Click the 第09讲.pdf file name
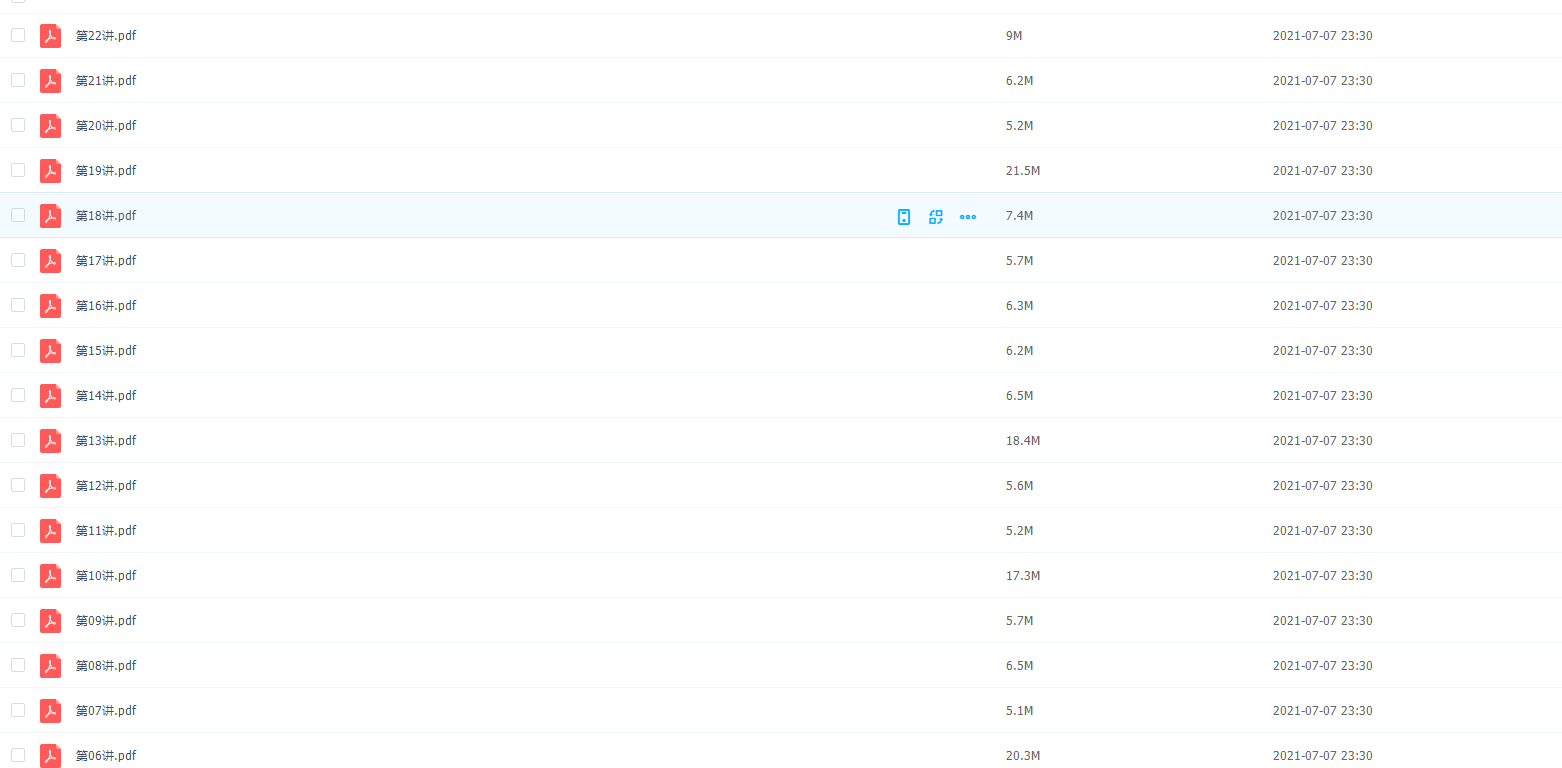Viewport: 1562px width, 768px height. coord(106,621)
